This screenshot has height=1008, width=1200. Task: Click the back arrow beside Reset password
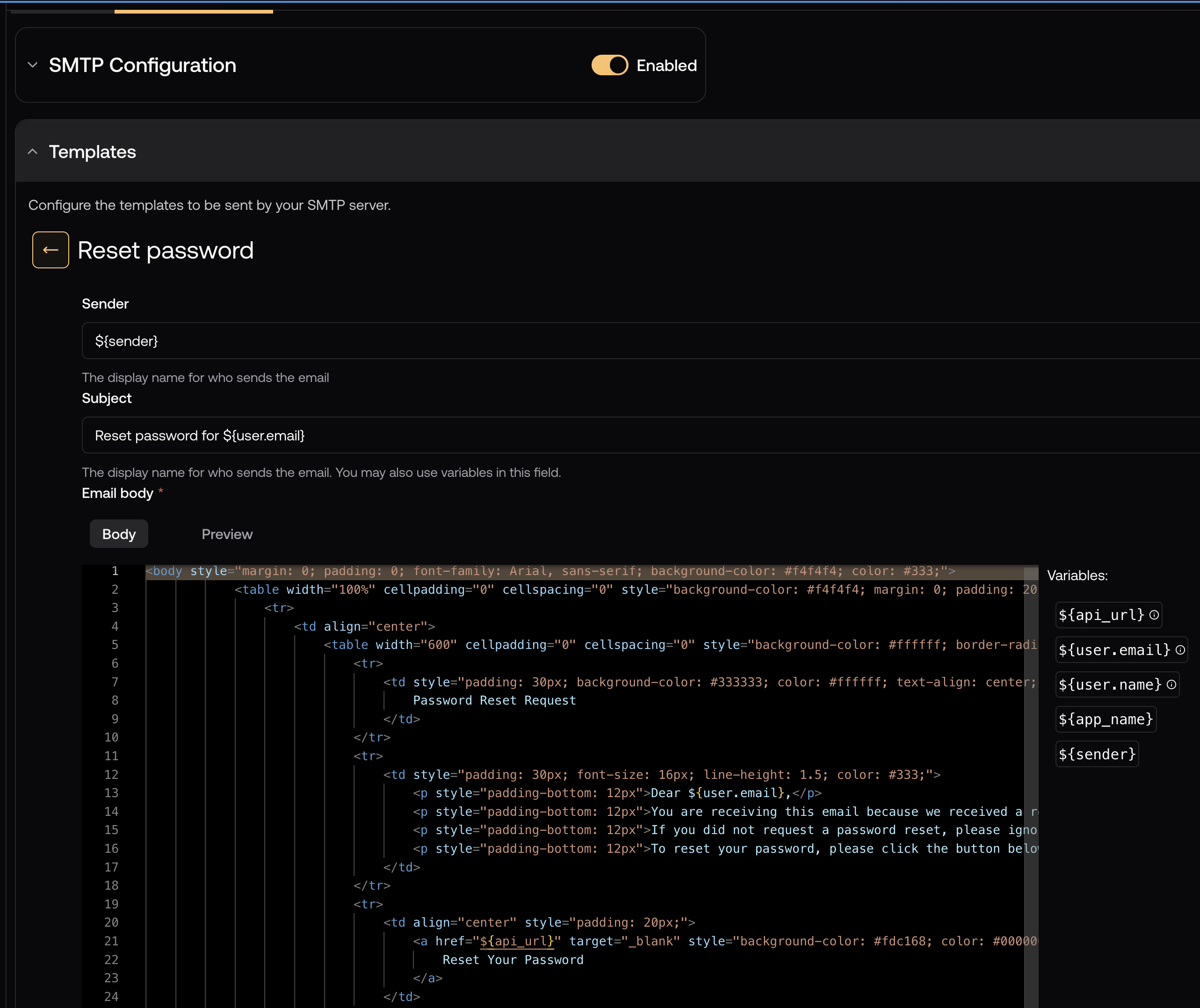pos(51,250)
